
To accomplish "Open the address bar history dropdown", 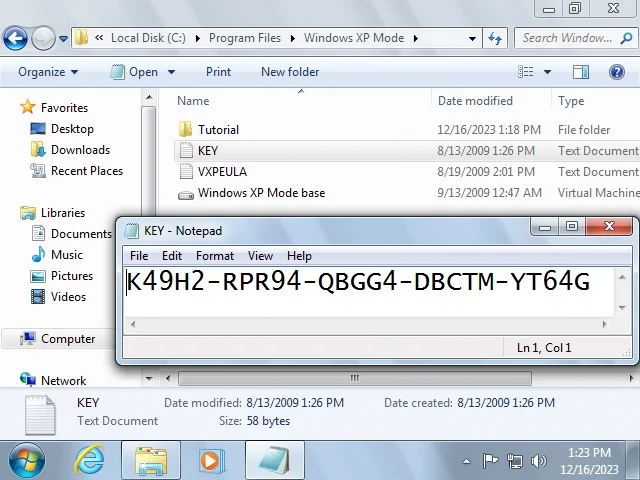I will click(x=472, y=38).
